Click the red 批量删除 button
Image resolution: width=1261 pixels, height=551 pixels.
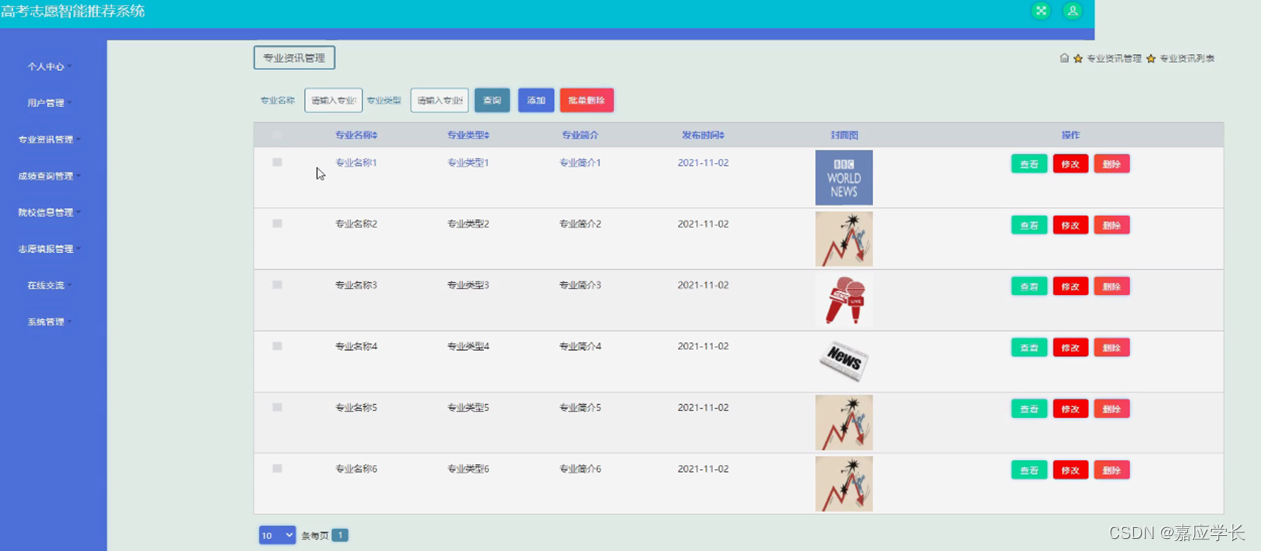coord(587,100)
